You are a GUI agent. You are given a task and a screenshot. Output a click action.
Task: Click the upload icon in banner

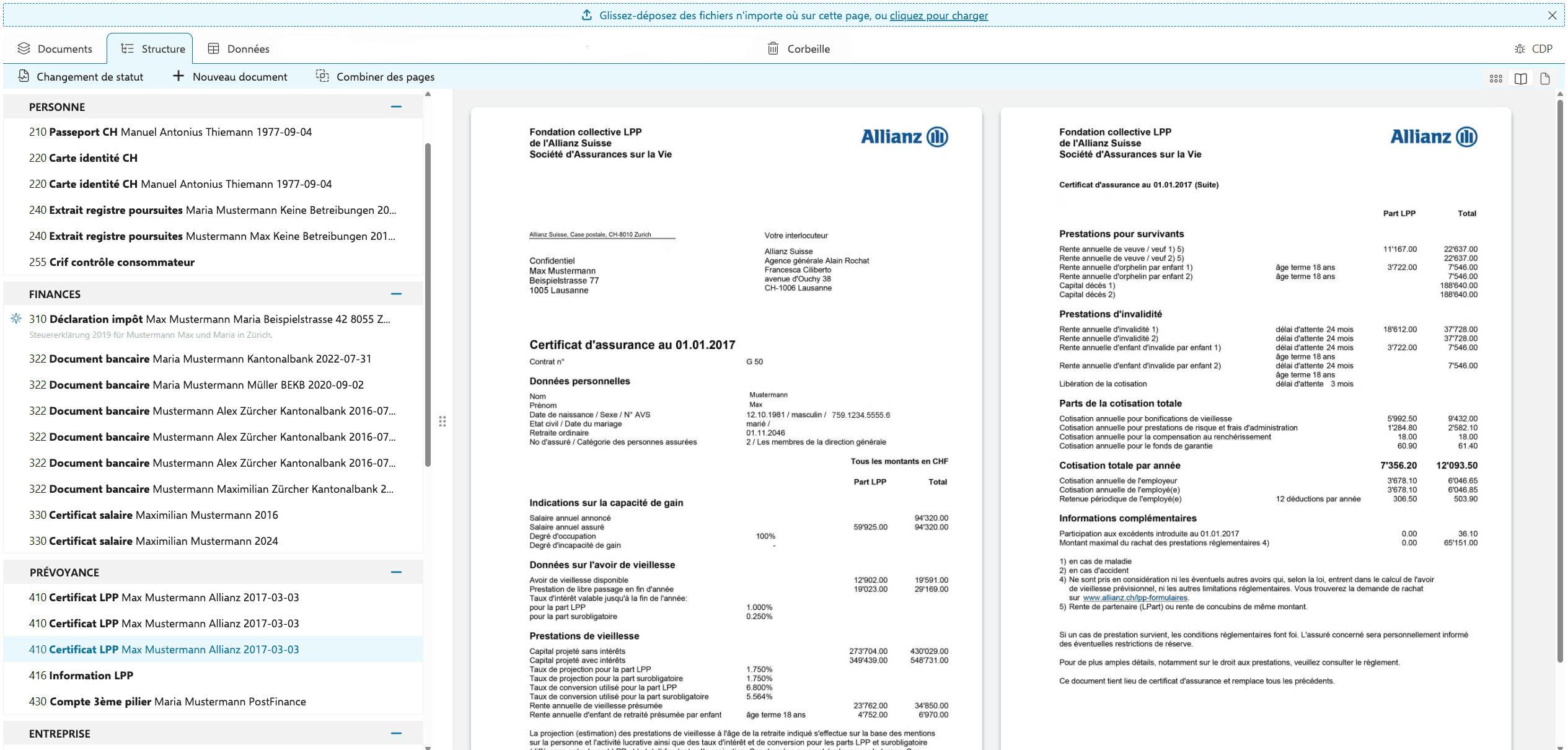click(586, 15)
